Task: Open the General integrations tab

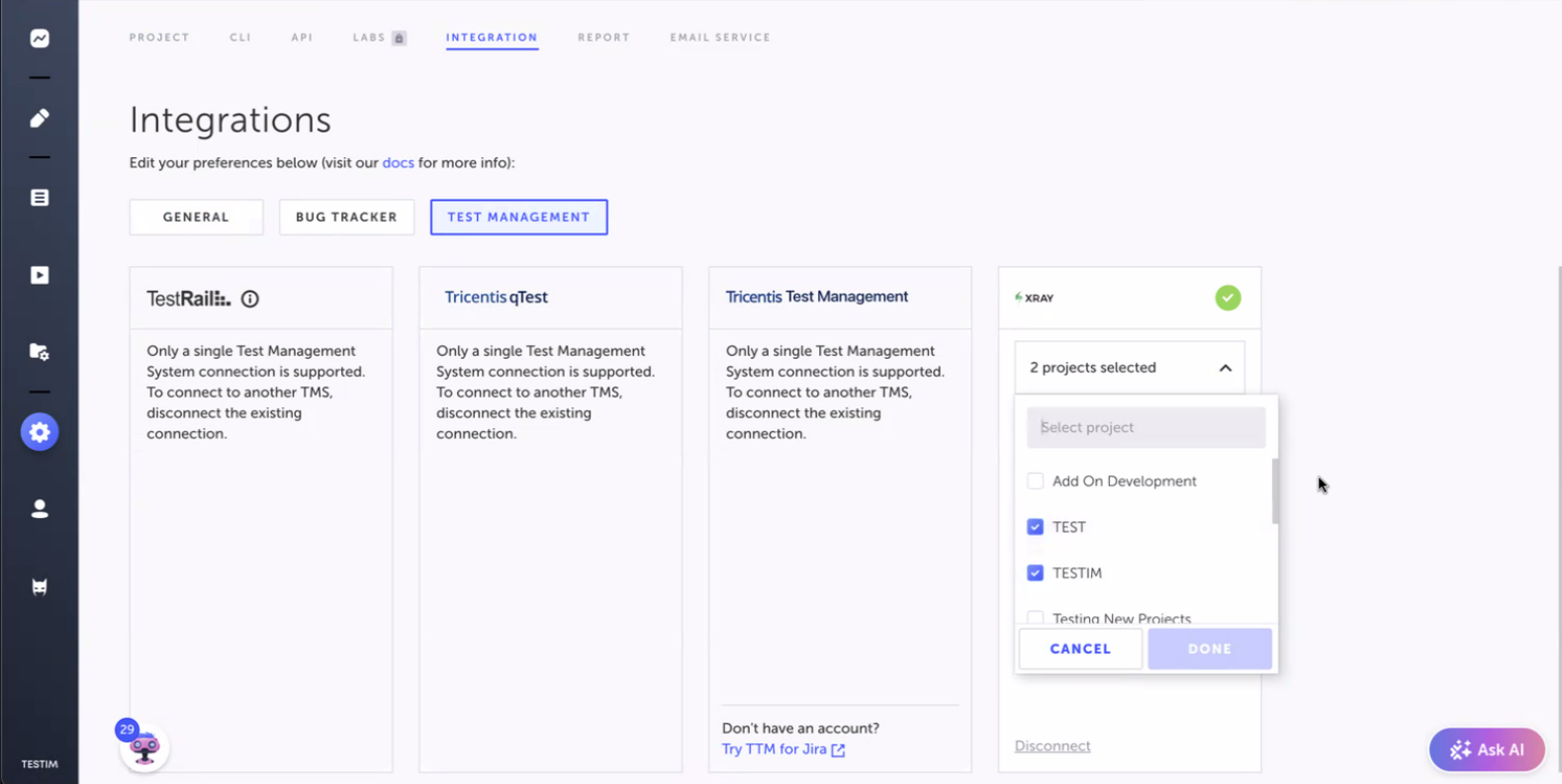Action: click(x=196, y=218)
